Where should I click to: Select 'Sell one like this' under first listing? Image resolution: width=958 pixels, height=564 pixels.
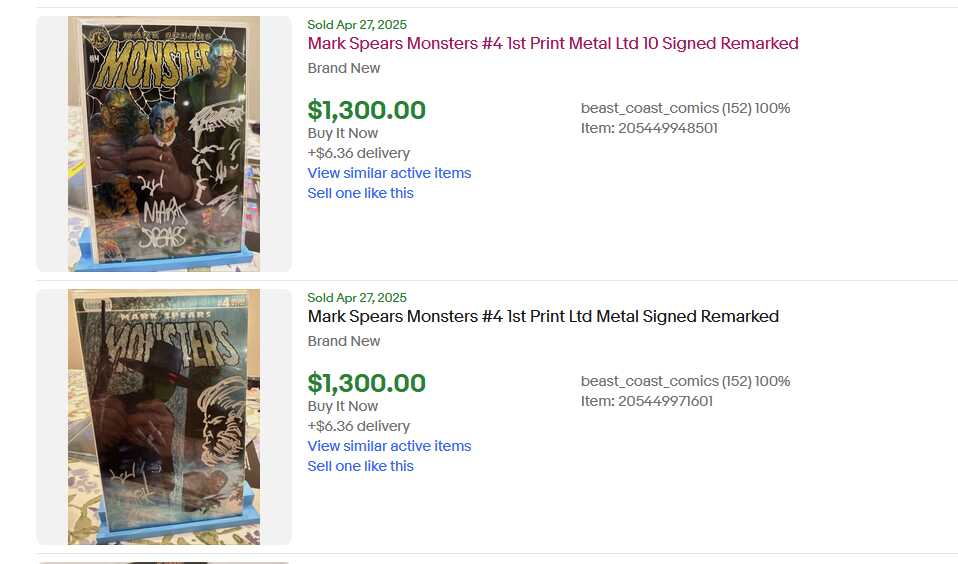pos(360,193)
